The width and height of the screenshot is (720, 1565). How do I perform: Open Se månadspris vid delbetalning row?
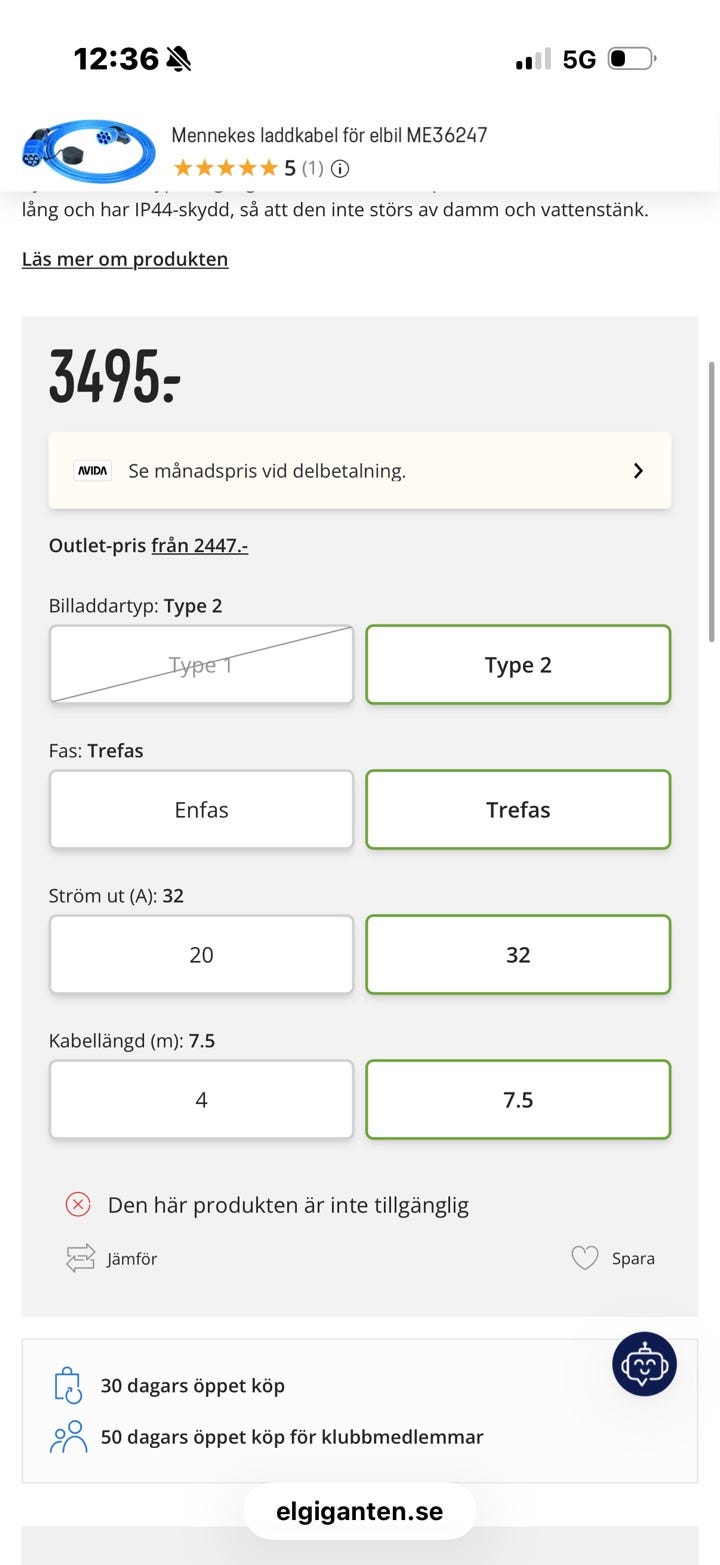[360, 470]
